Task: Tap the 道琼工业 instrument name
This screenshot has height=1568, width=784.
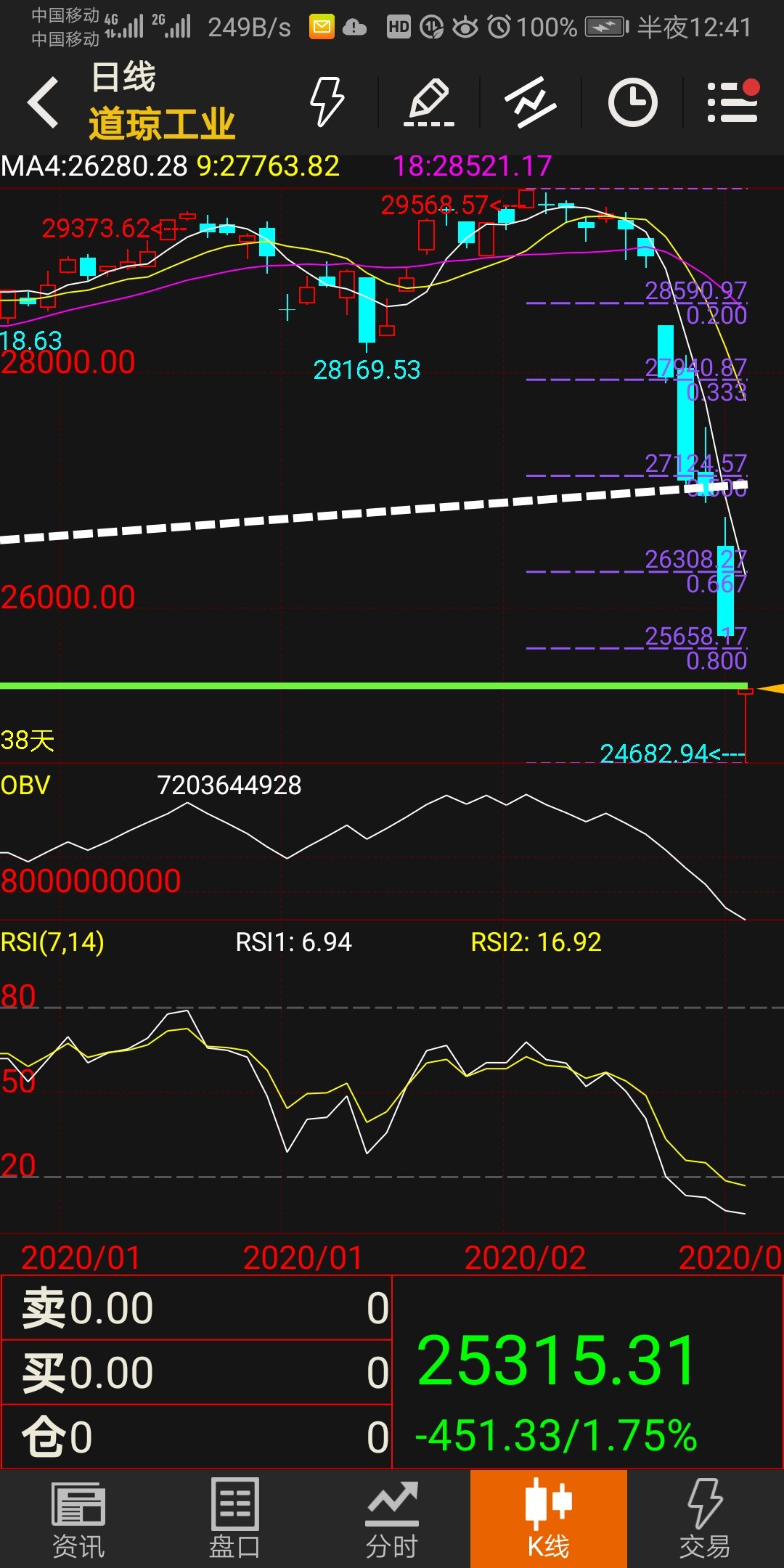Action: pos(162,124)
